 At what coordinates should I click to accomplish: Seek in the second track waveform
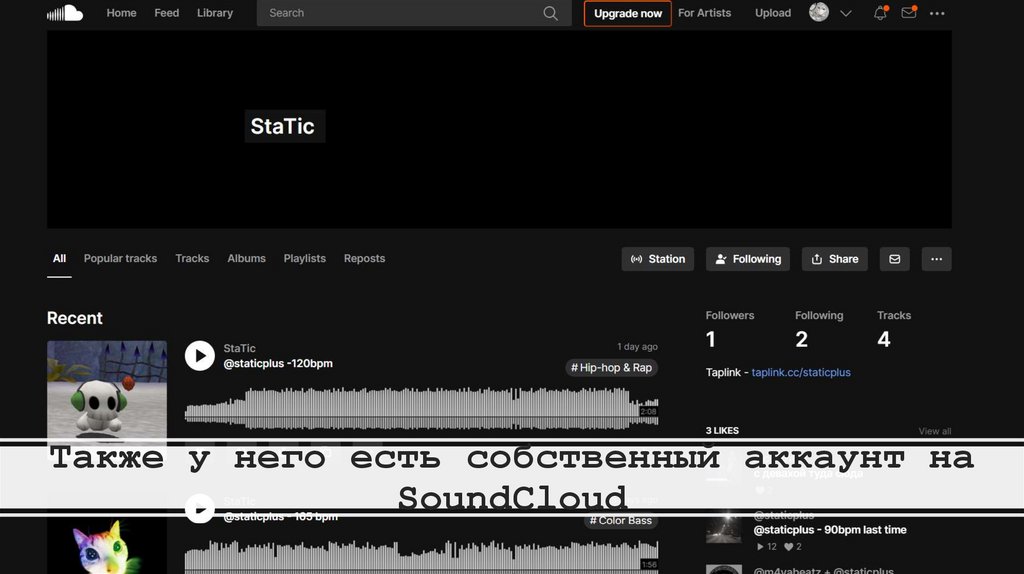click(421, 556)
